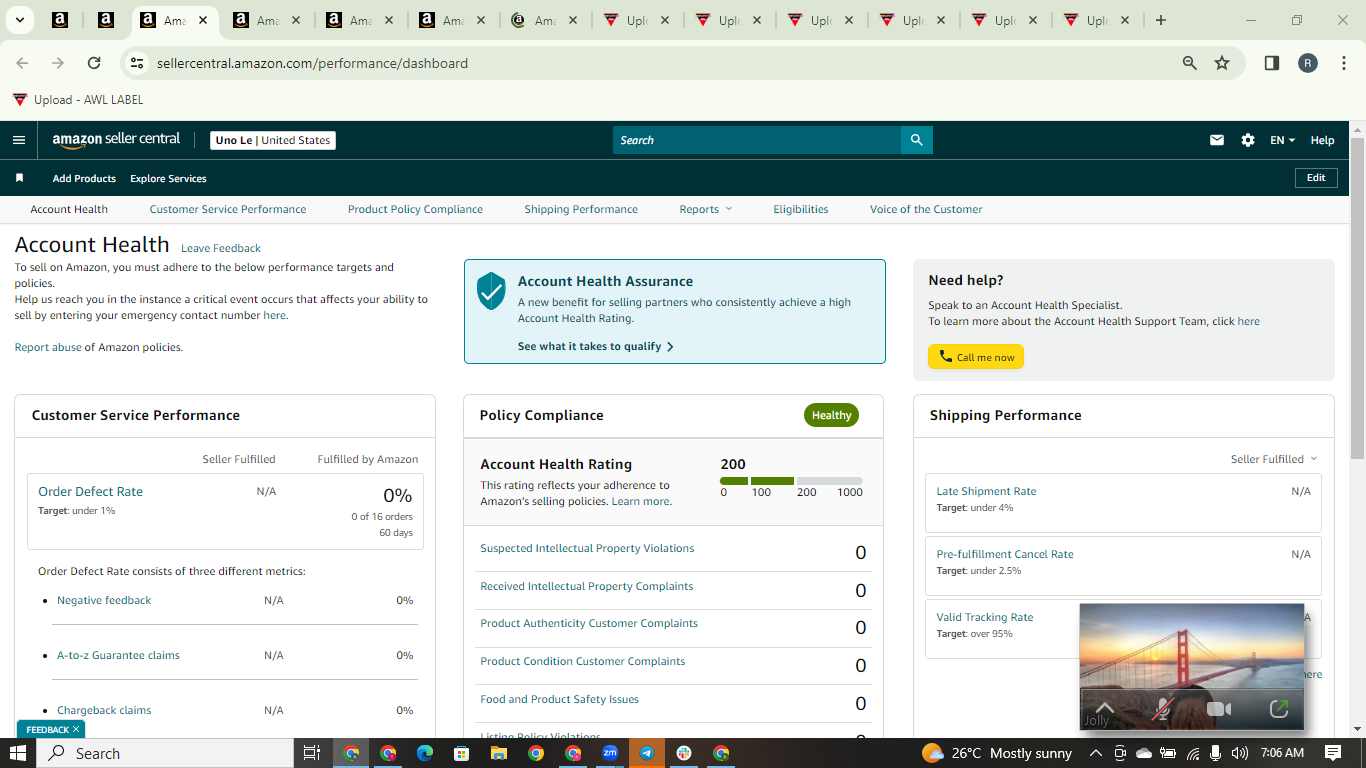Expand the Reports dropdown menu
This screenshot has width=1366, height=768.
click(706, 209)
